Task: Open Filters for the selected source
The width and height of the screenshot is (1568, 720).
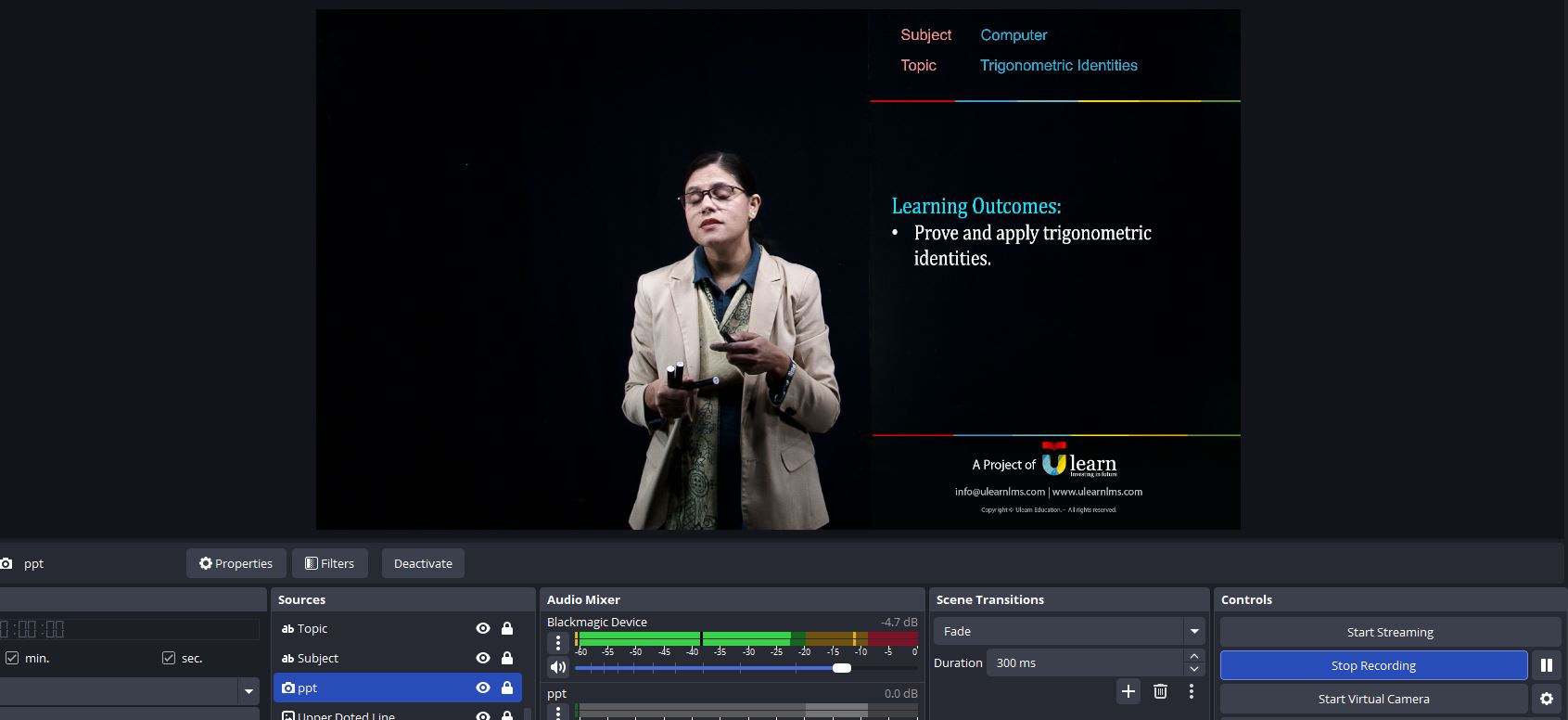Action: click(330, 563)
